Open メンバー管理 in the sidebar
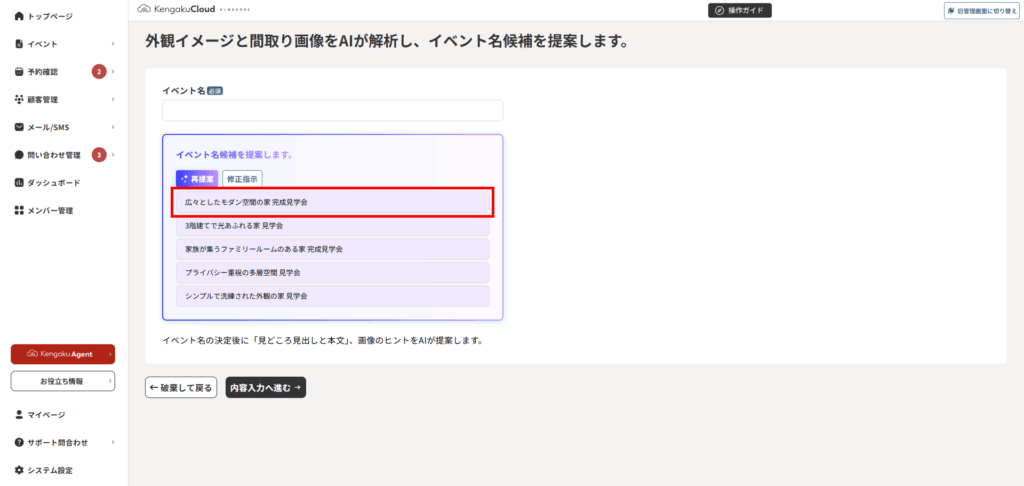The height and width of the screenshot is (486, 1024). pyautogui.click(x=50, y=210)
